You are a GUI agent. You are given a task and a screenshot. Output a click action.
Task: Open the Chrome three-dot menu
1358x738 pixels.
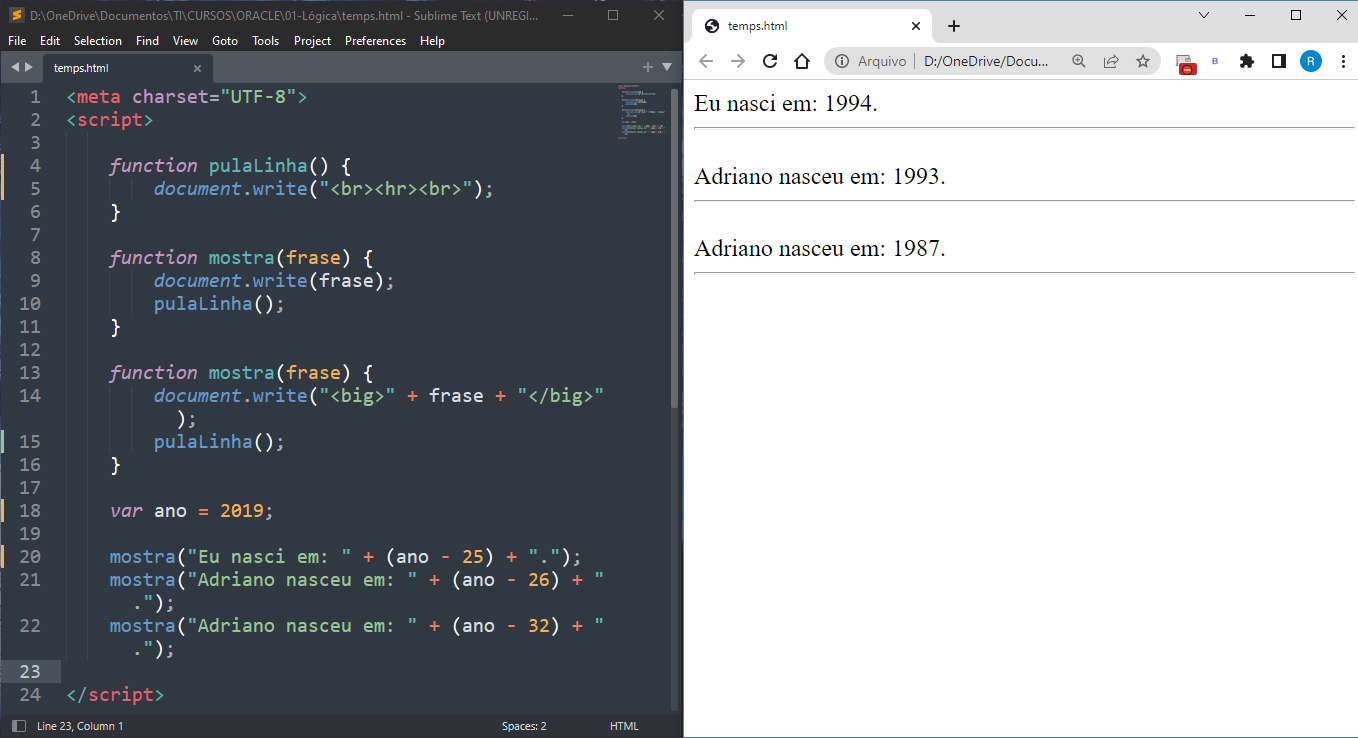click(1341, 61)
